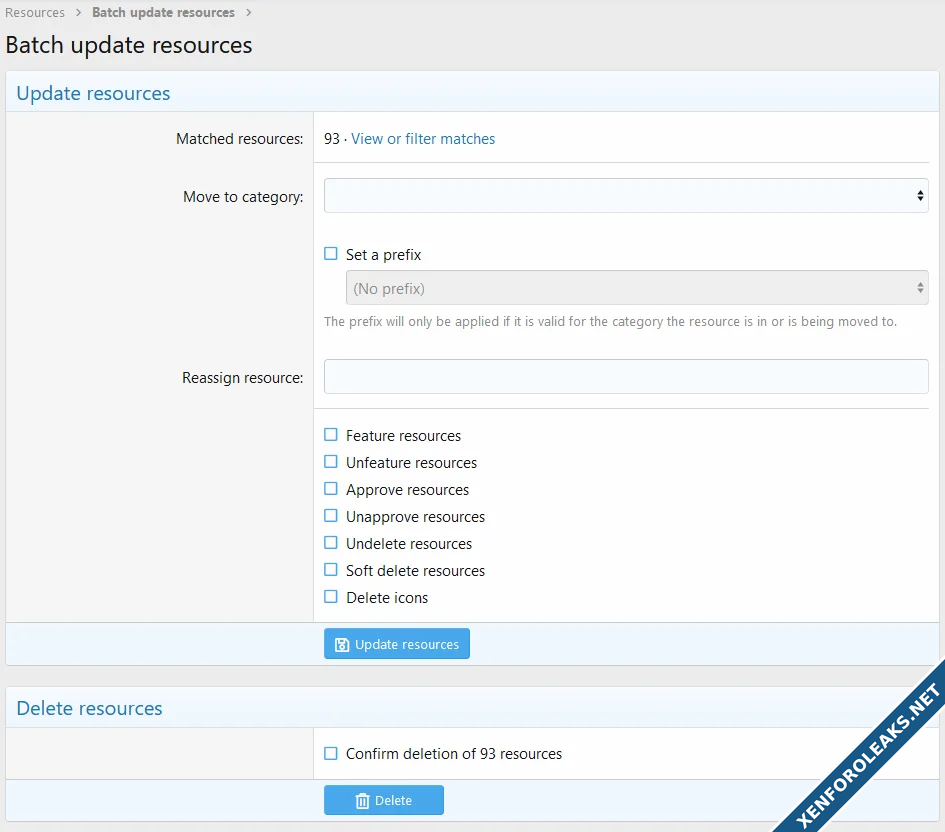This screenshot has height=832, width=945.
Task: Click breadcrumb chevron after Resources
Action: point(78,13)
